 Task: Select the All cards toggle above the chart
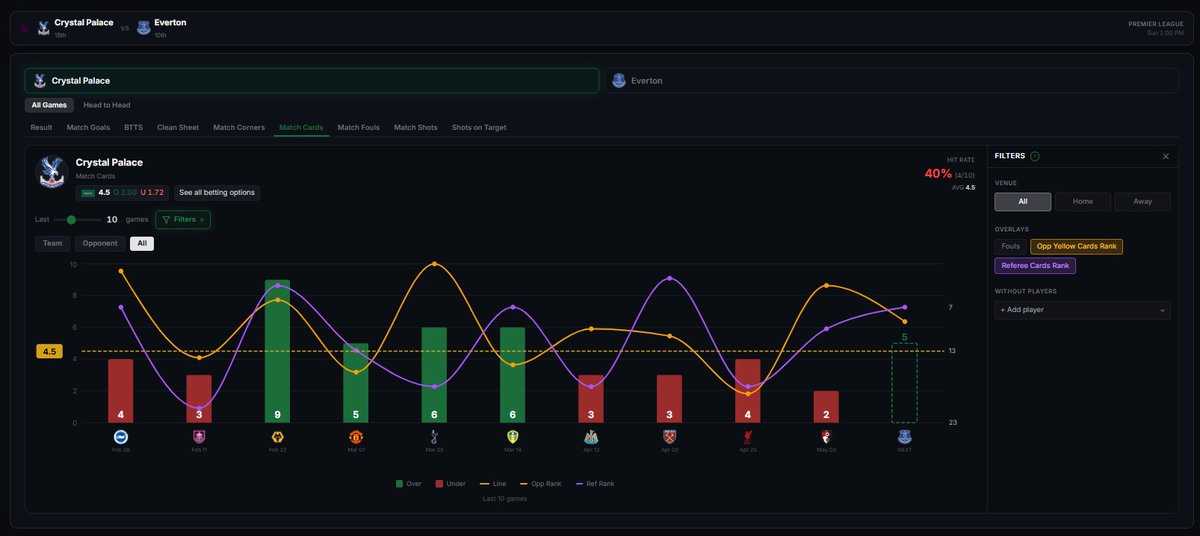[142, 243]
